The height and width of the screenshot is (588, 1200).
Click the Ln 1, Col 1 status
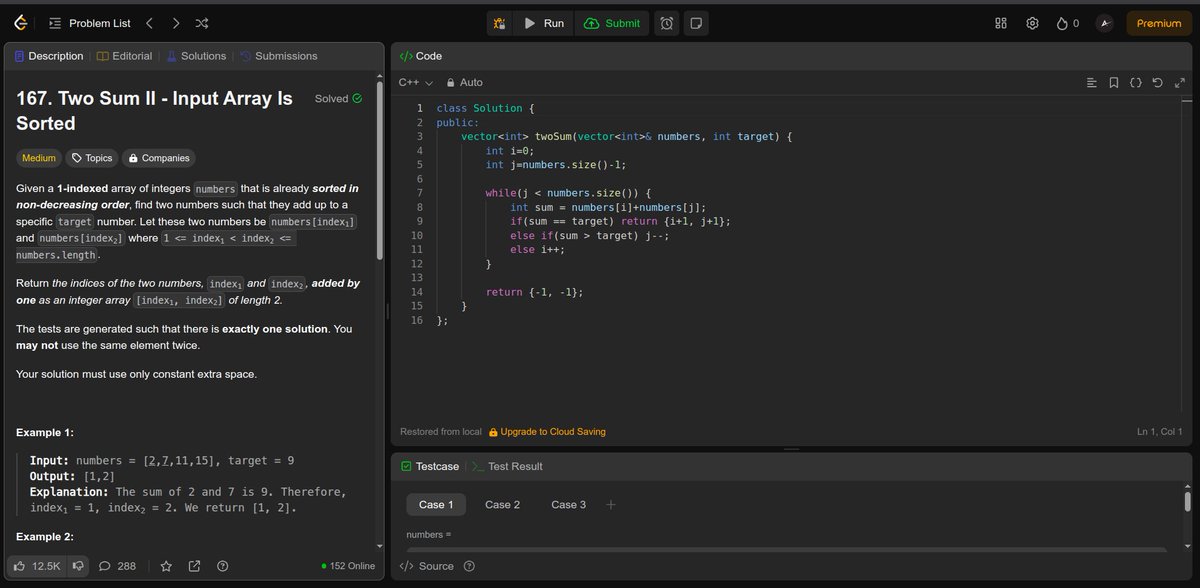1160,432
